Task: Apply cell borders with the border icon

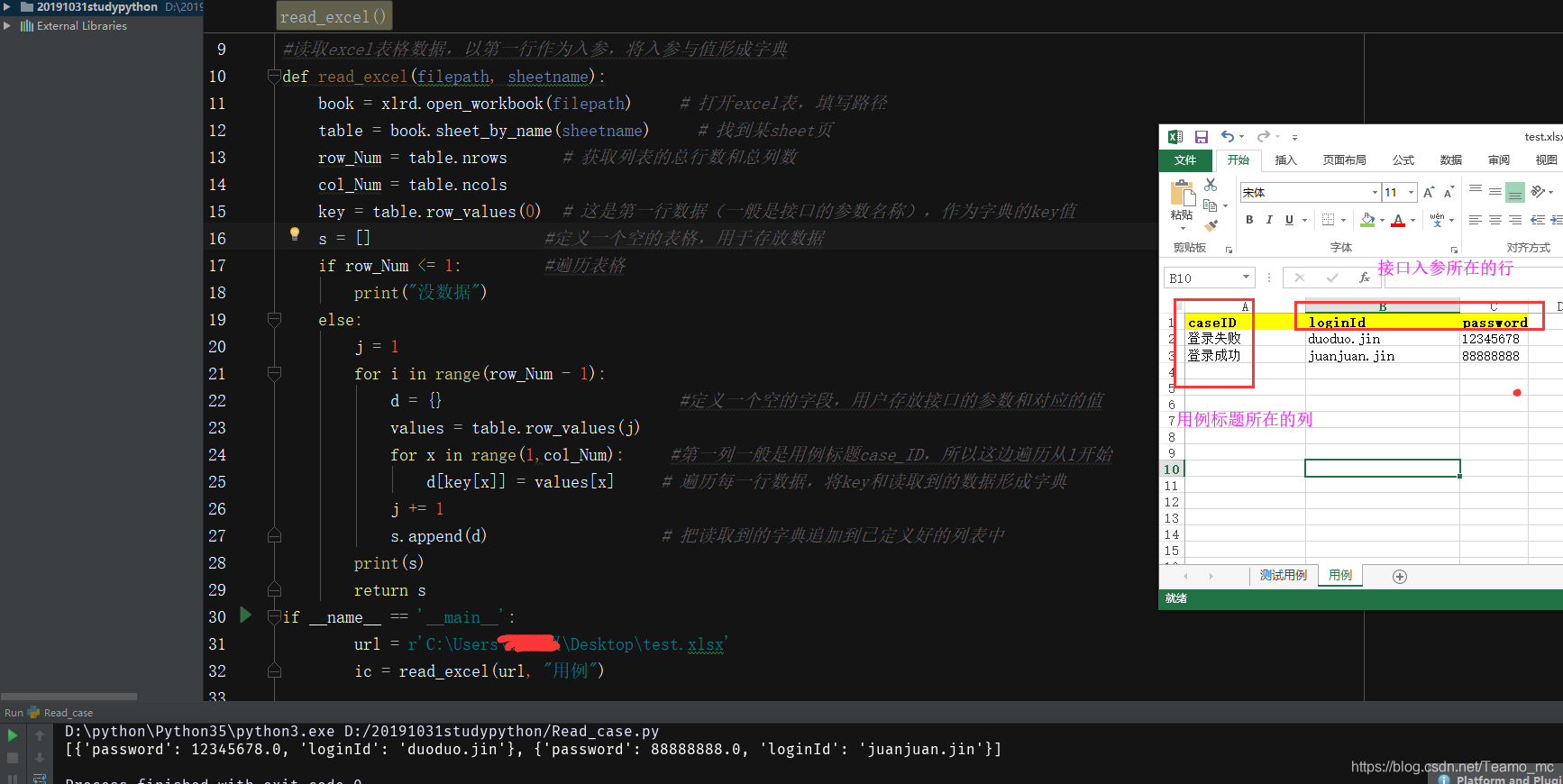Action: pyautogui.click(x=1328, y=220)
